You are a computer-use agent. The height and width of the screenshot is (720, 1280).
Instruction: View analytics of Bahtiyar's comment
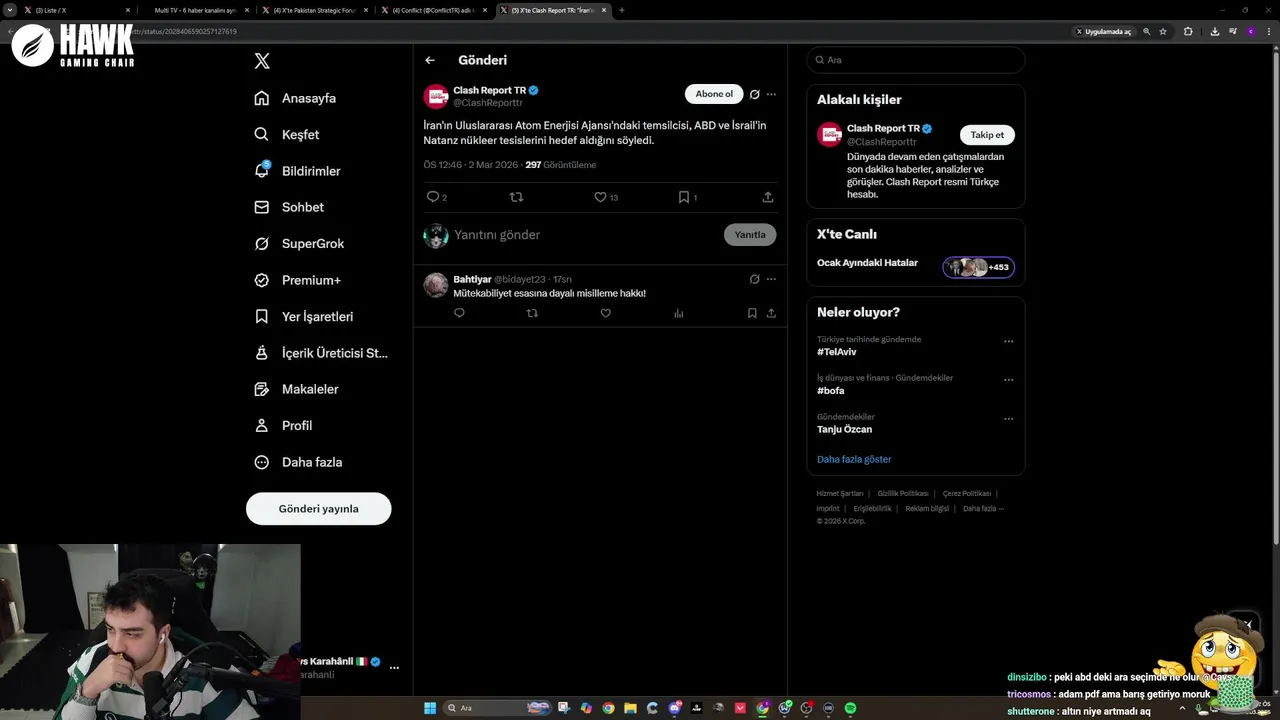point(679,313)
